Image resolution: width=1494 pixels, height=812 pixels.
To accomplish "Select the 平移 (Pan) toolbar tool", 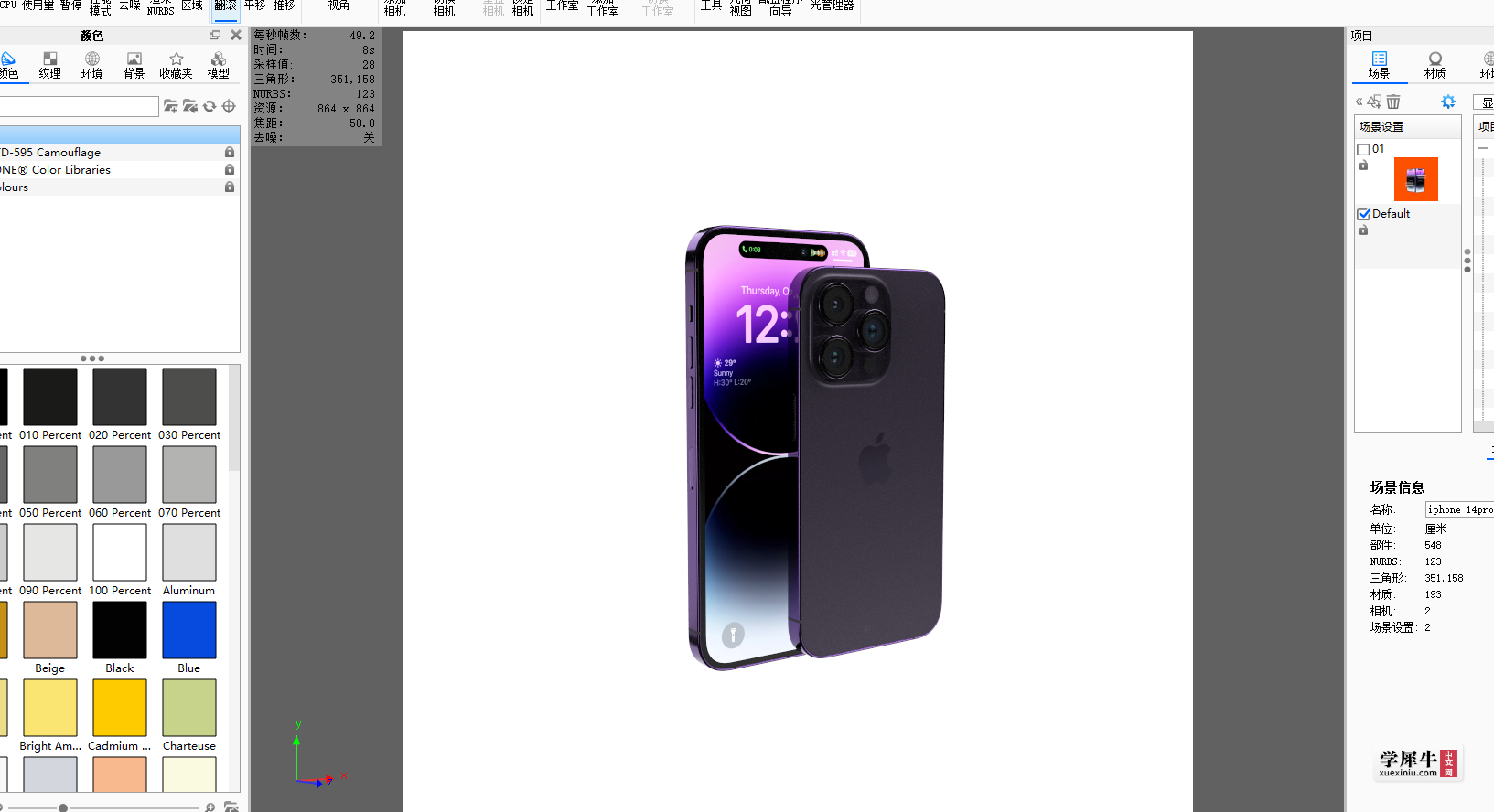I will click(254, 6).
